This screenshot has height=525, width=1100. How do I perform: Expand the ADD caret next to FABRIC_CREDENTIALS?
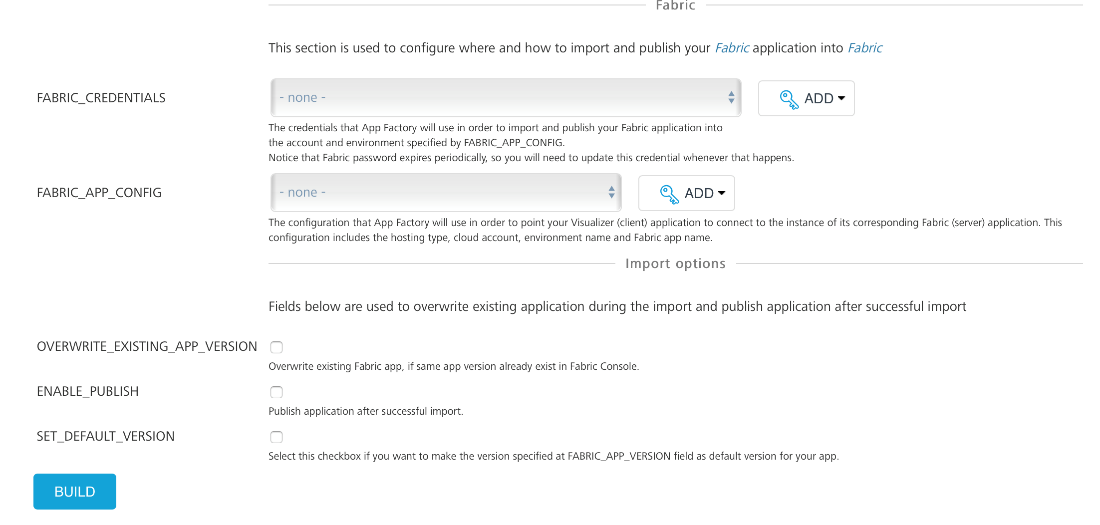(841, 99)
